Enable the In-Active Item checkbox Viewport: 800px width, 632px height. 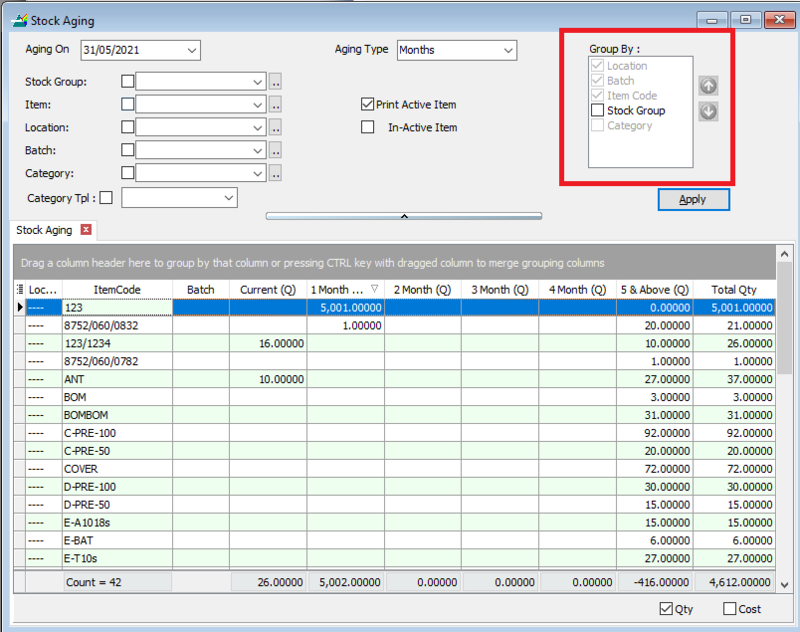click(x=368, y=127)
